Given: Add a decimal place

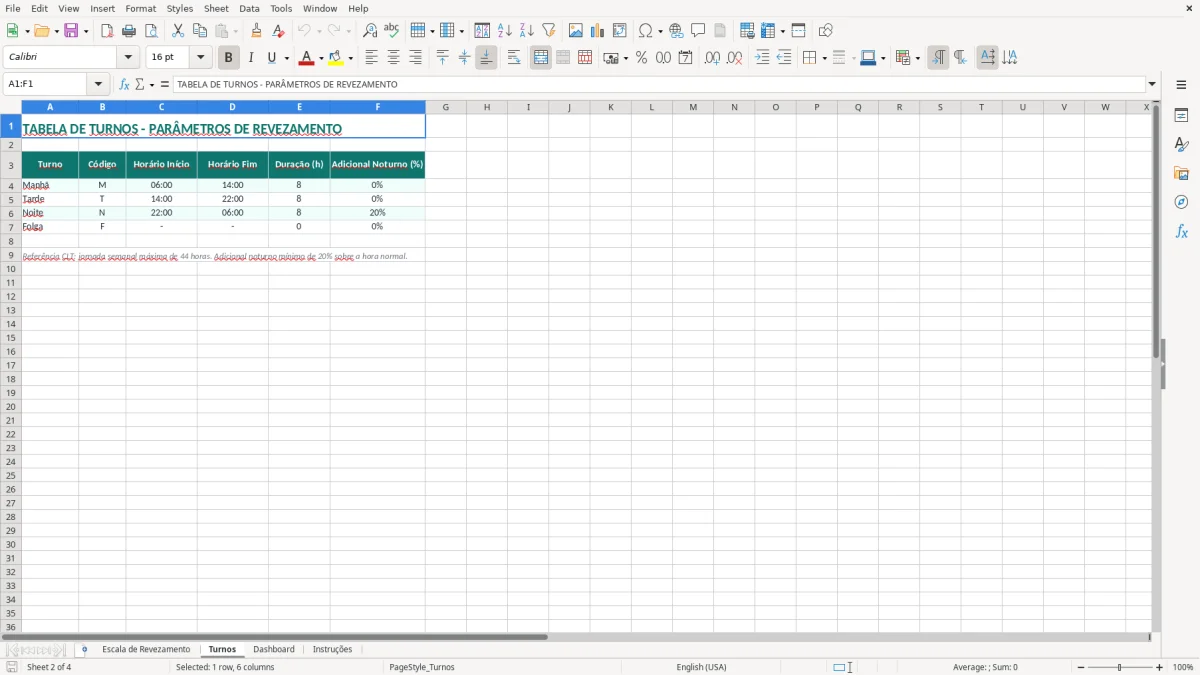Looking at the screenshot, I should pyautogui.click(x=712, y=58).
